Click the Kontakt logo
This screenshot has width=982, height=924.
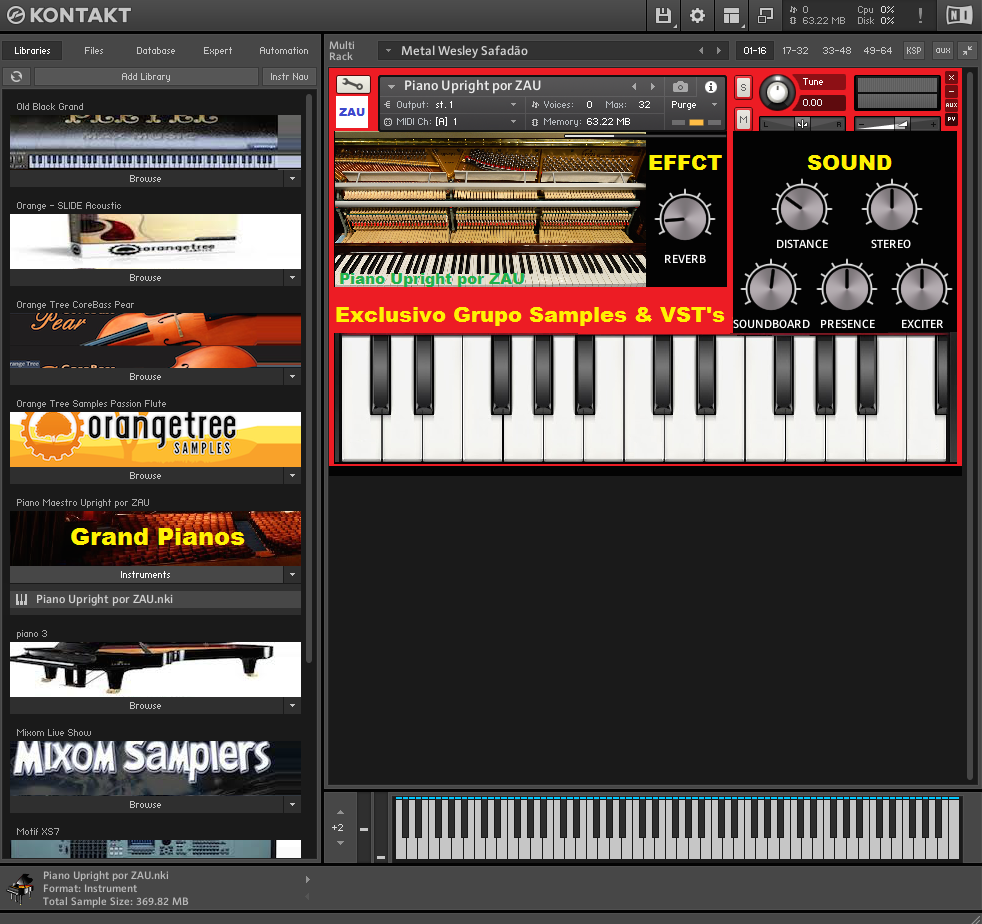tap(69, 15)
